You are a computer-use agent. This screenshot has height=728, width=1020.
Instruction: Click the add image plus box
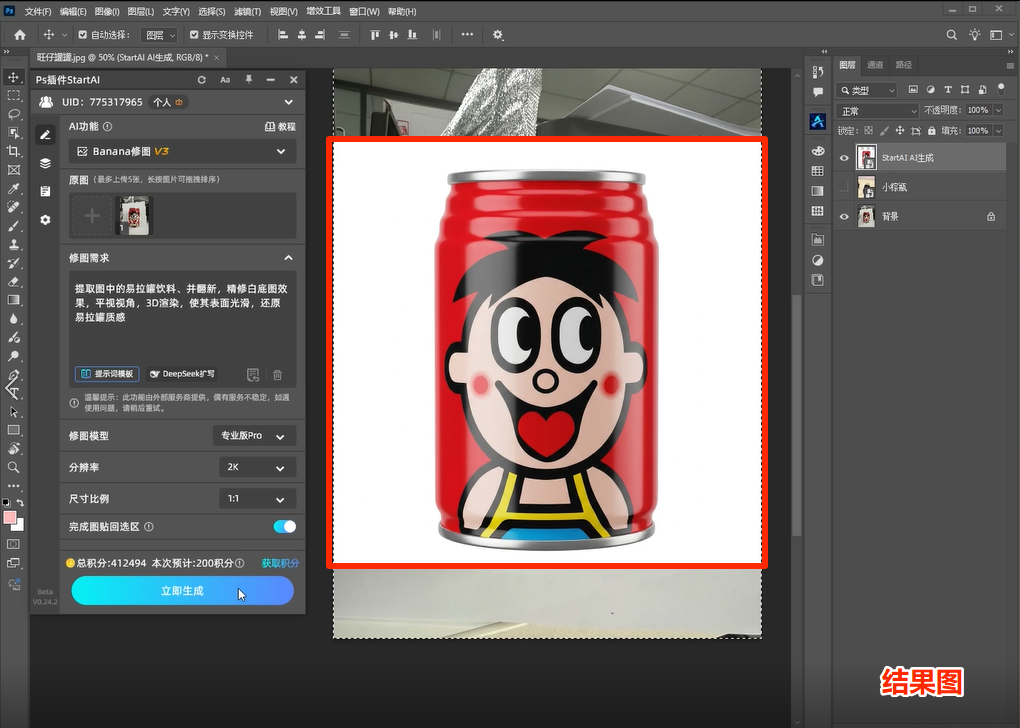(x=92, y=215)
